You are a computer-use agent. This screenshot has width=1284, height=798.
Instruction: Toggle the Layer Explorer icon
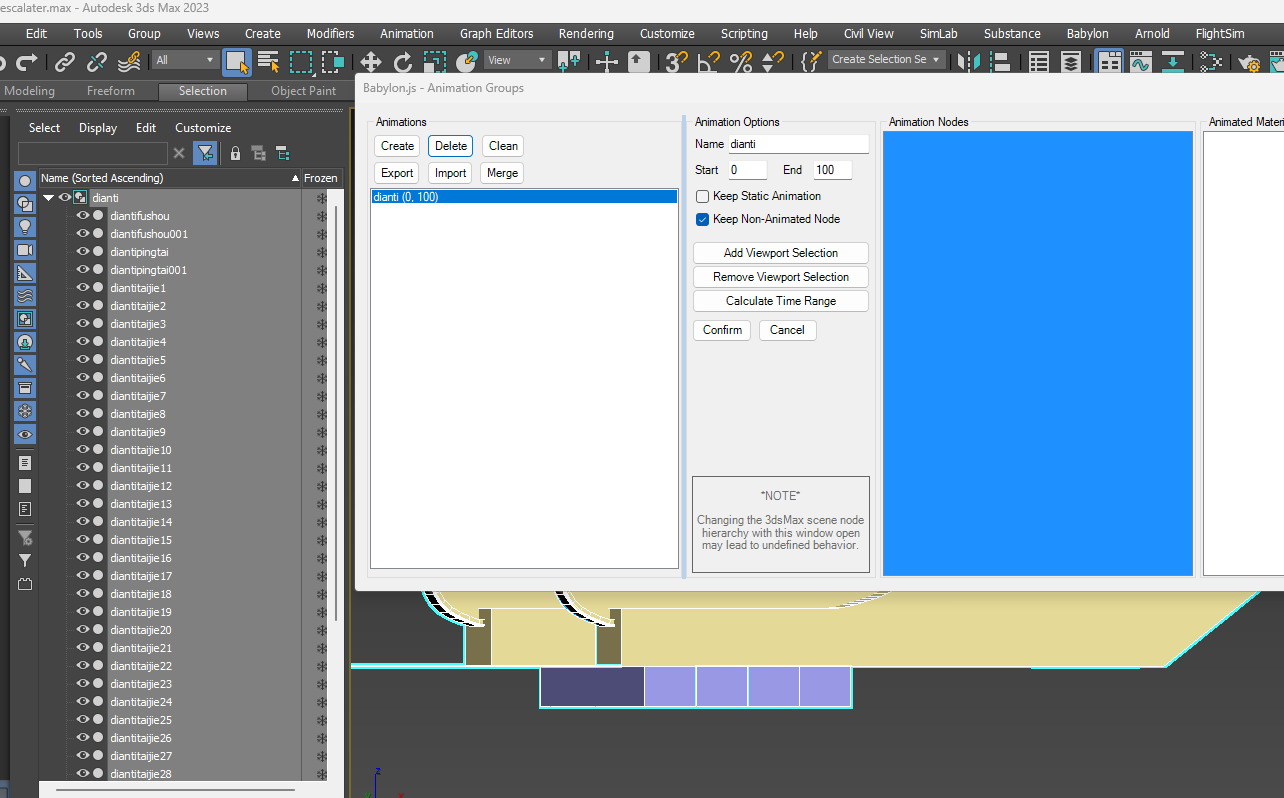pos(1071,62)
